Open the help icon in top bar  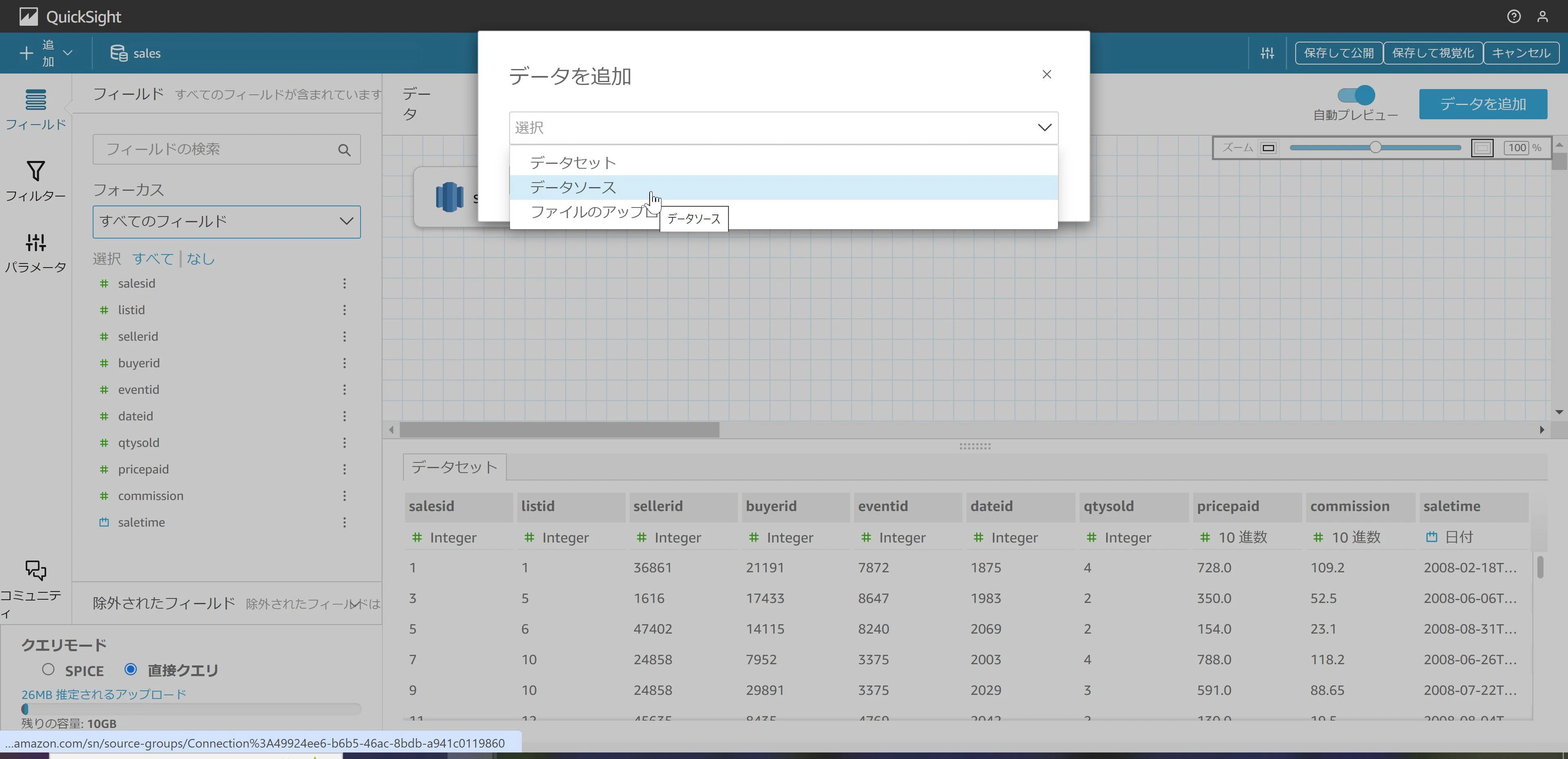click(x=1514, y=16)
